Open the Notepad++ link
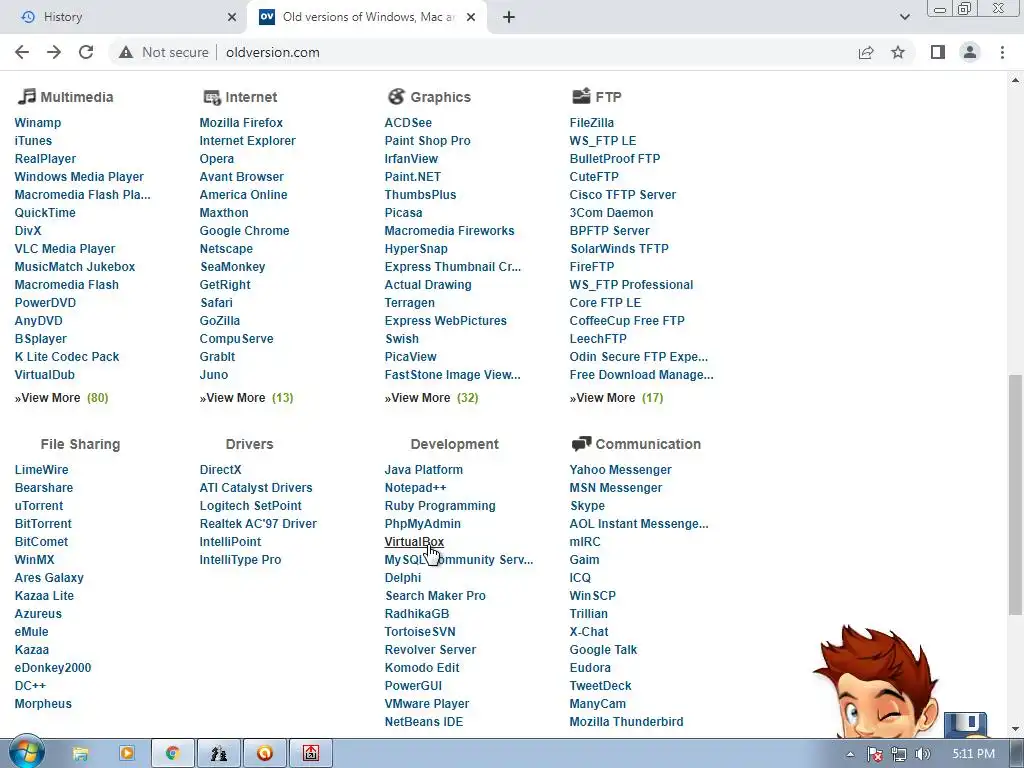Image resolution: width=1024 pixels, height=768 pixels. coord(415,488)
